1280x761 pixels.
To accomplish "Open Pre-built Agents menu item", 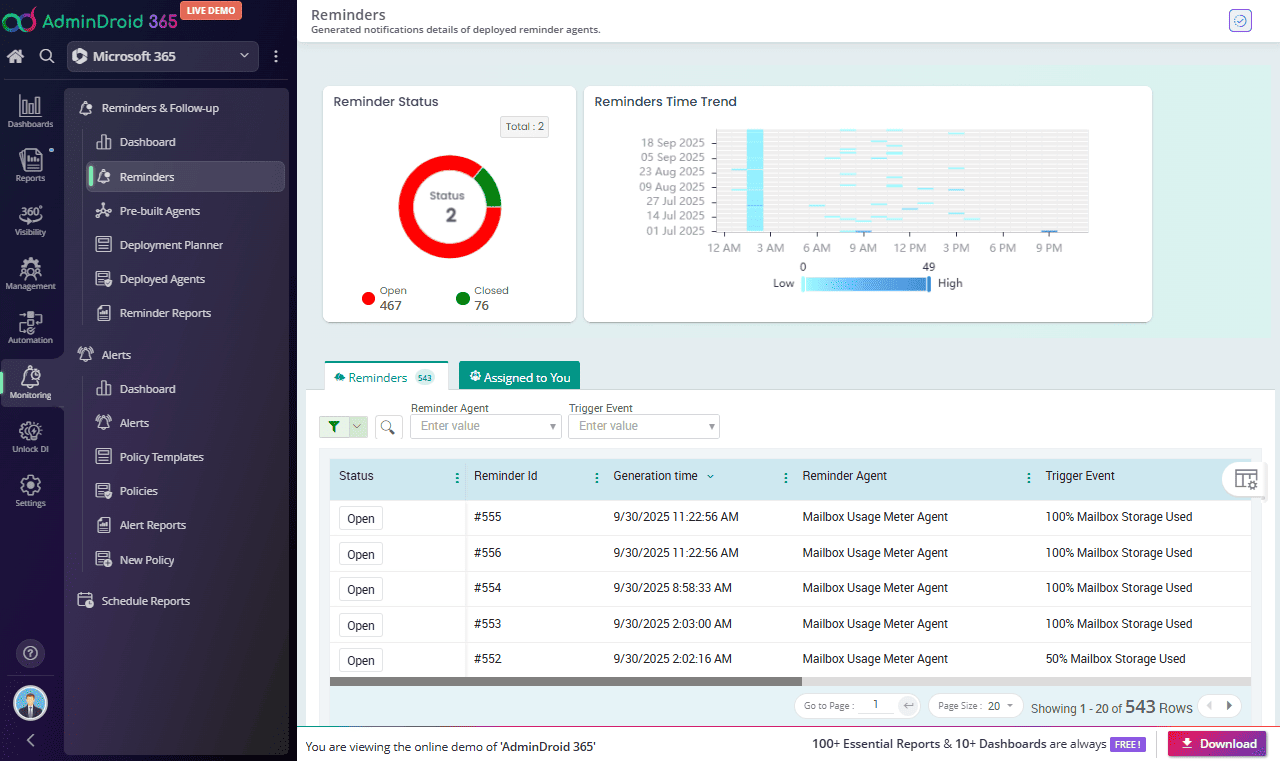I will point(159,211).
